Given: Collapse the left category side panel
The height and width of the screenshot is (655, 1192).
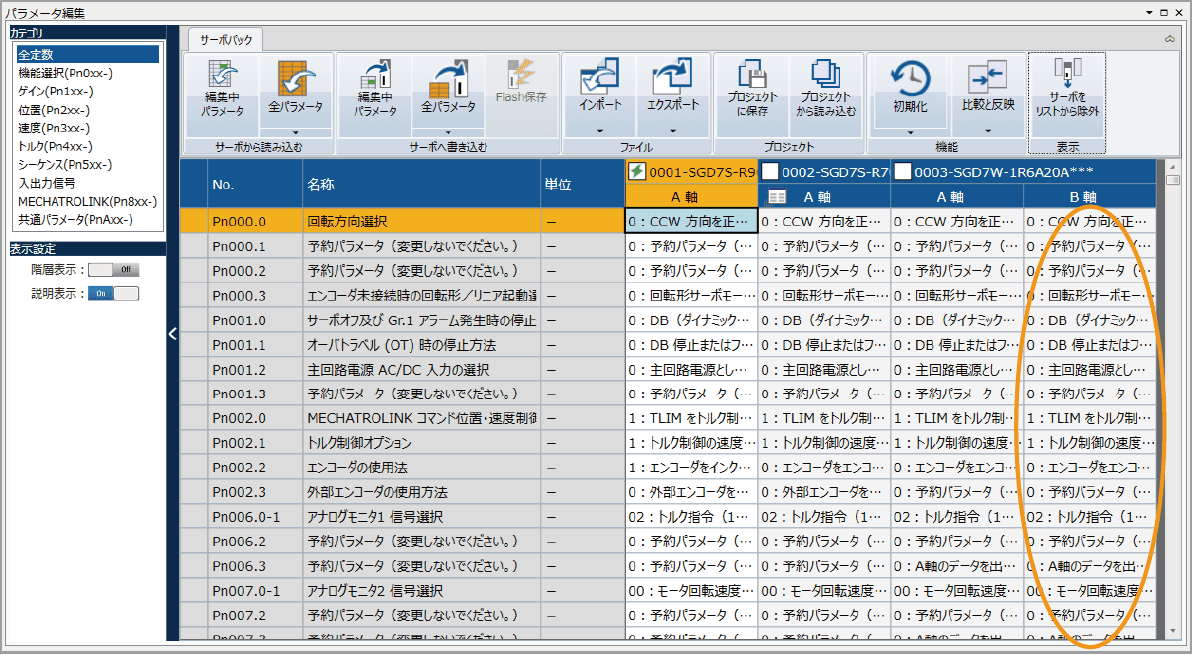Looking at the screenshot, I should [172, 334].
